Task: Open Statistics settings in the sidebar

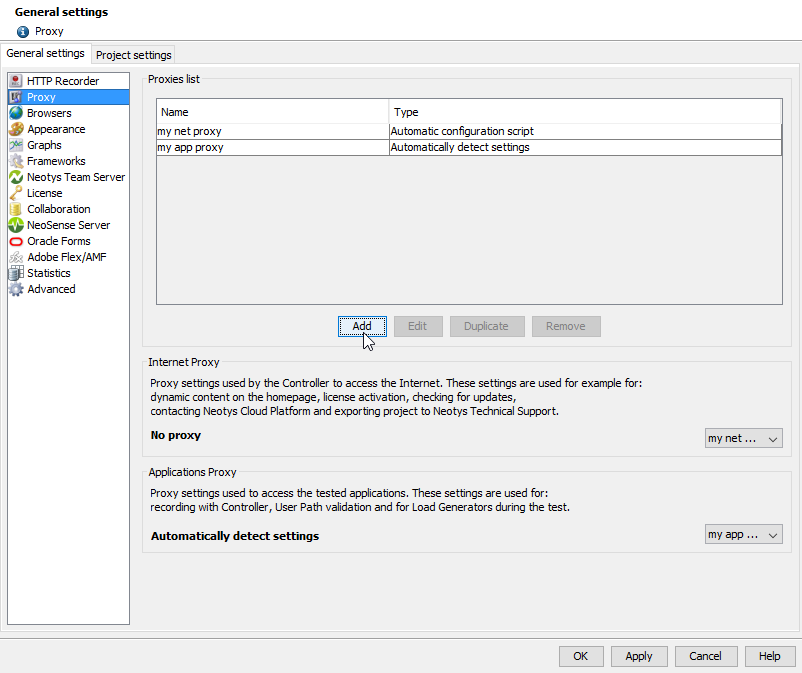Action: (x=49, y=273)
